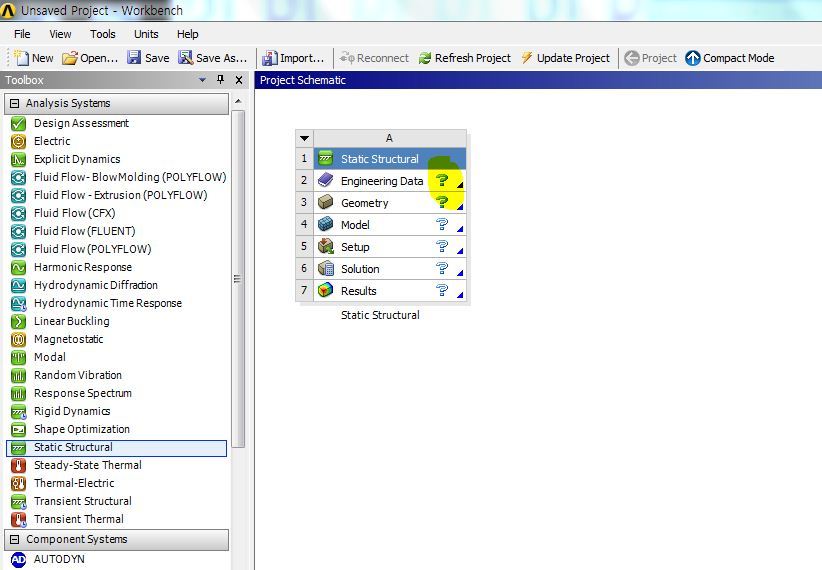
Task: Select Fluid Flow - Extrusion (POLYFLOW)
Action: (121, 196)
